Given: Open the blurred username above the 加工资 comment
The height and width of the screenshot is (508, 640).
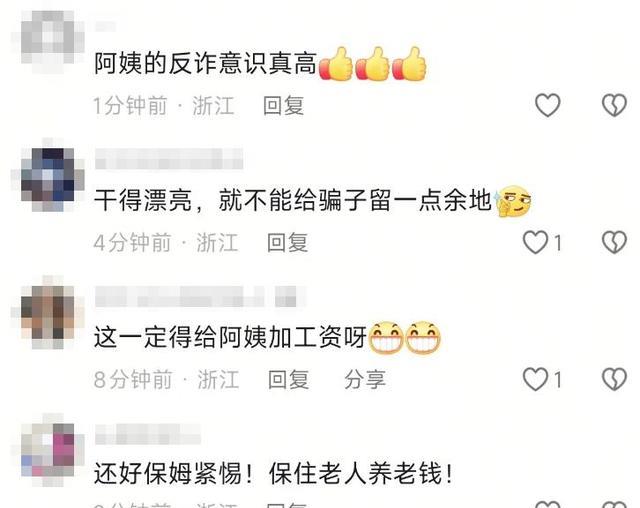Looking at the screenshot, I should (x=200, y=296).
